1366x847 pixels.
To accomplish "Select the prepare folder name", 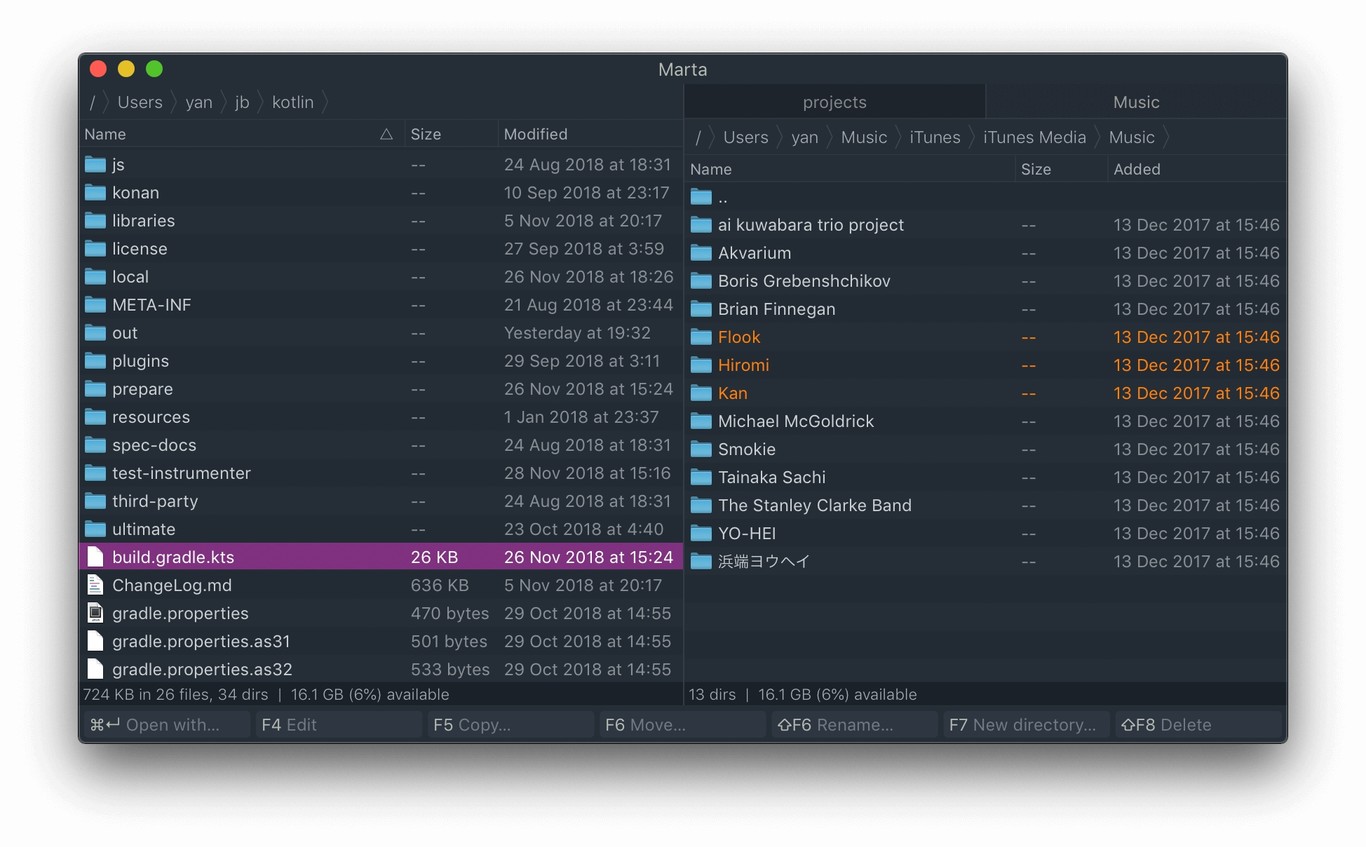I will [x=142, y=389].
